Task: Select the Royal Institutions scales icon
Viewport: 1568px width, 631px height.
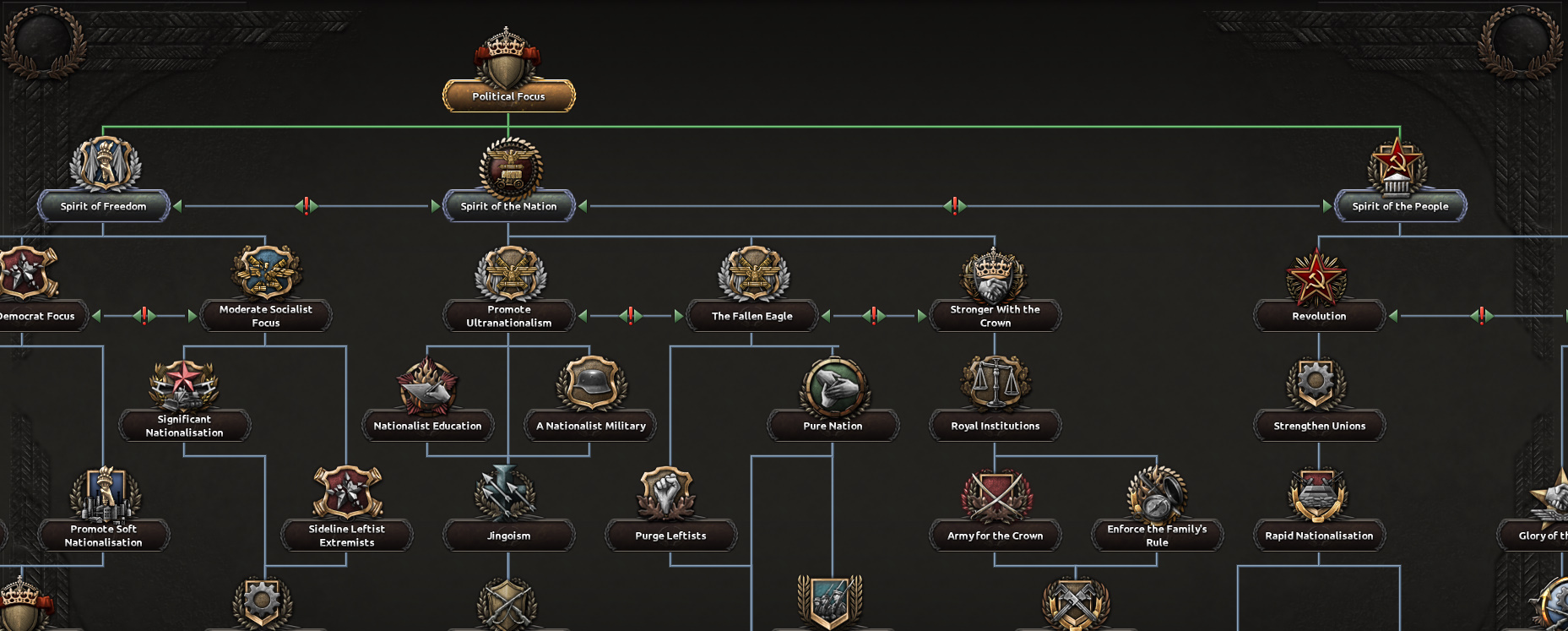Action: (996, 383)
